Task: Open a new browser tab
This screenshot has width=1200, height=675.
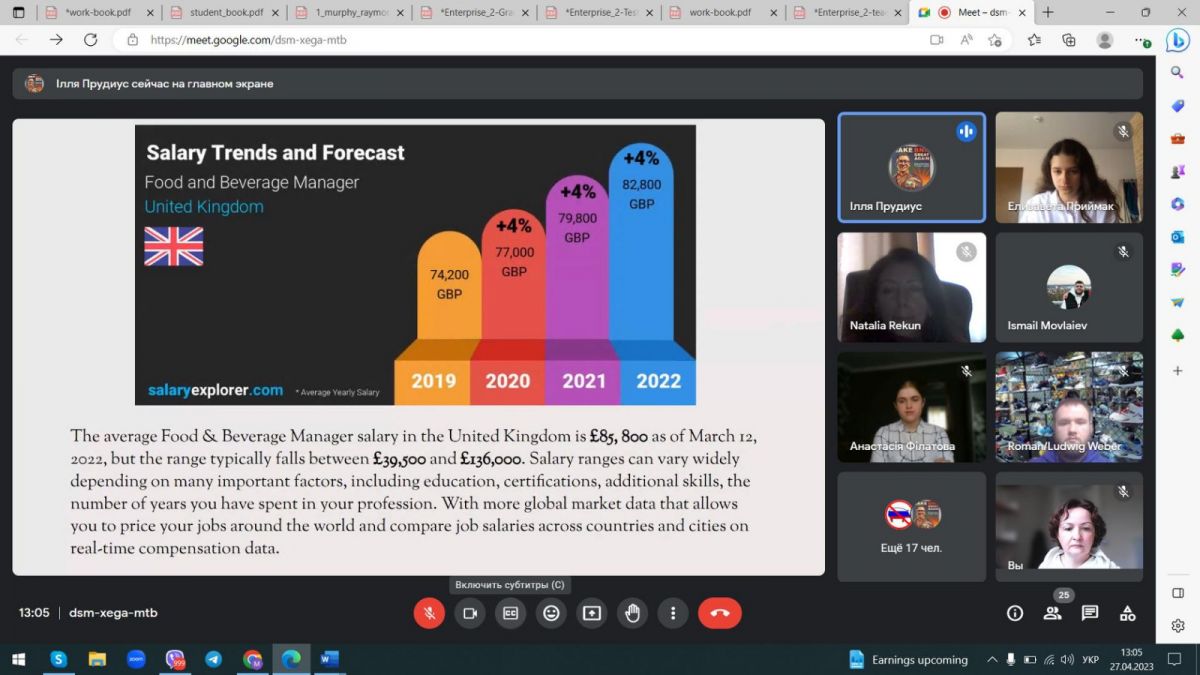Action: [x=1048, y=13]
